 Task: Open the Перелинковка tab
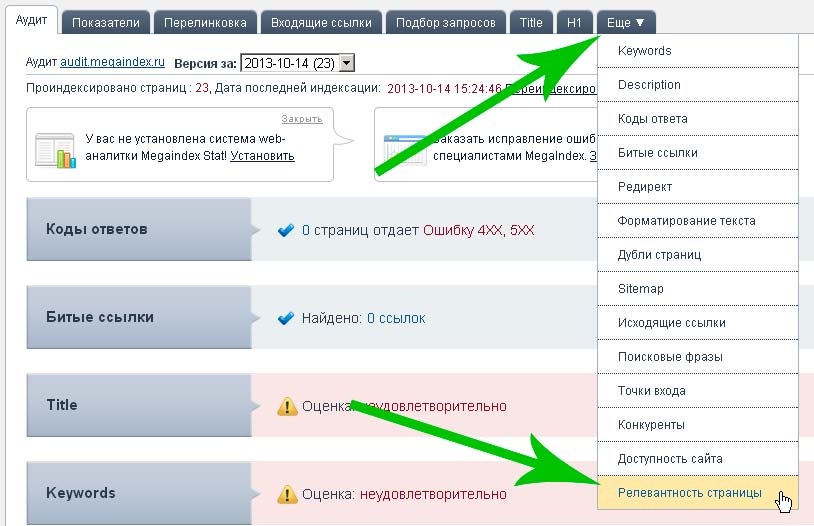(205, 23)
